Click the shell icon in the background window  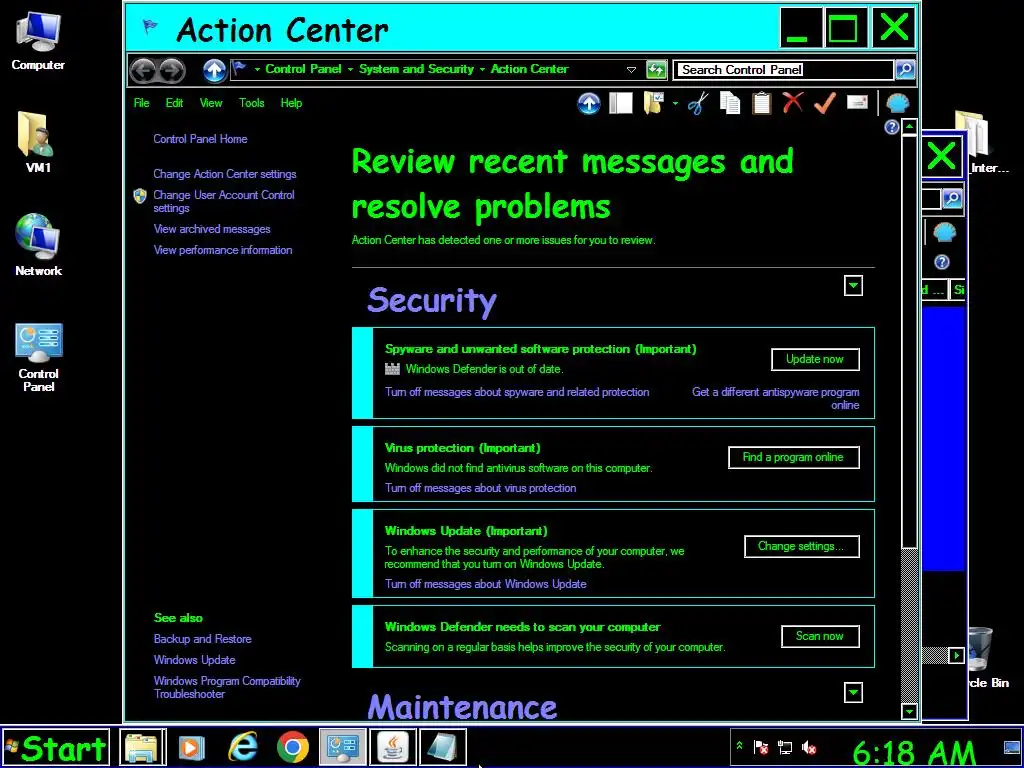pos(944,232)
